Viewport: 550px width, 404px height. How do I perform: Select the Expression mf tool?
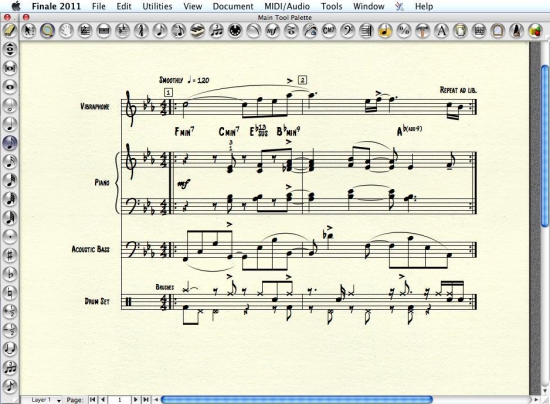tap(273, 31)
